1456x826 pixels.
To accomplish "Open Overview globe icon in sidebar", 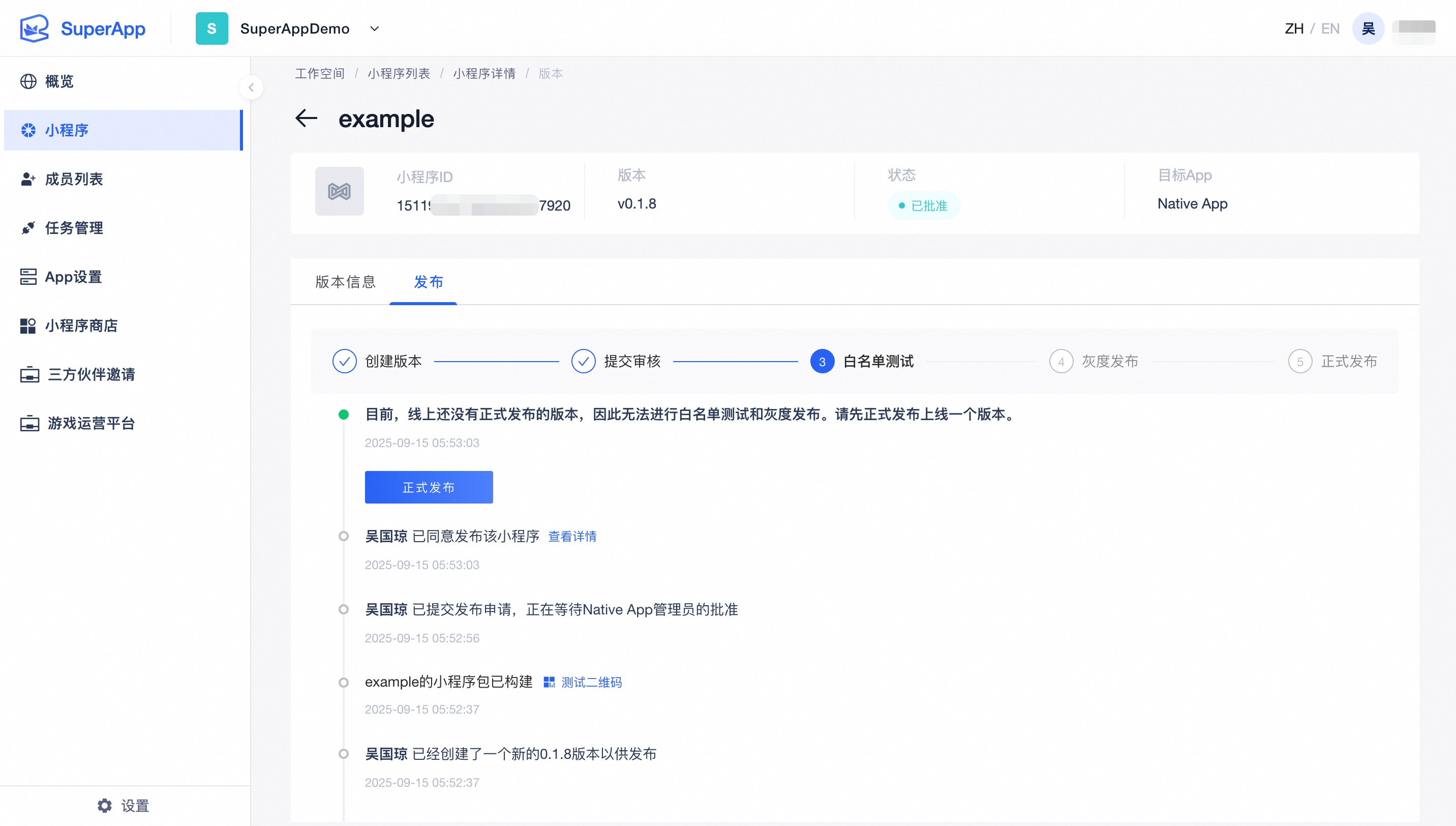I will 28,82.
